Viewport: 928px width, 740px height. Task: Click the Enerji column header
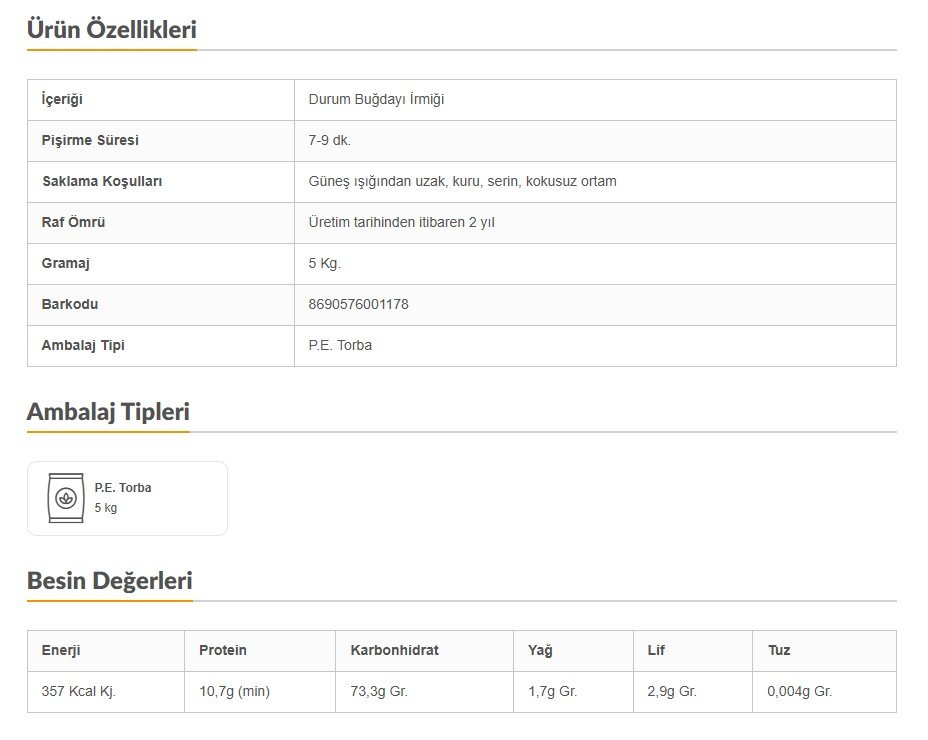(61, 650)
